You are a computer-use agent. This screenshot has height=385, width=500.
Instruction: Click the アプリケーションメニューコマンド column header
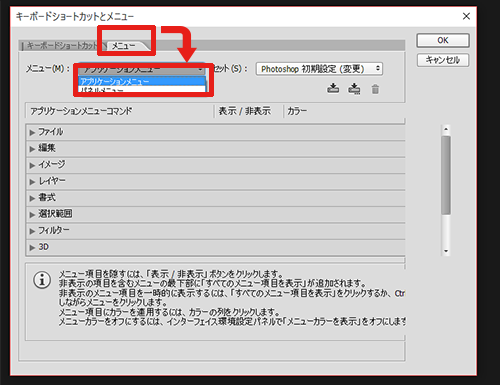click(x=81, y=111)
